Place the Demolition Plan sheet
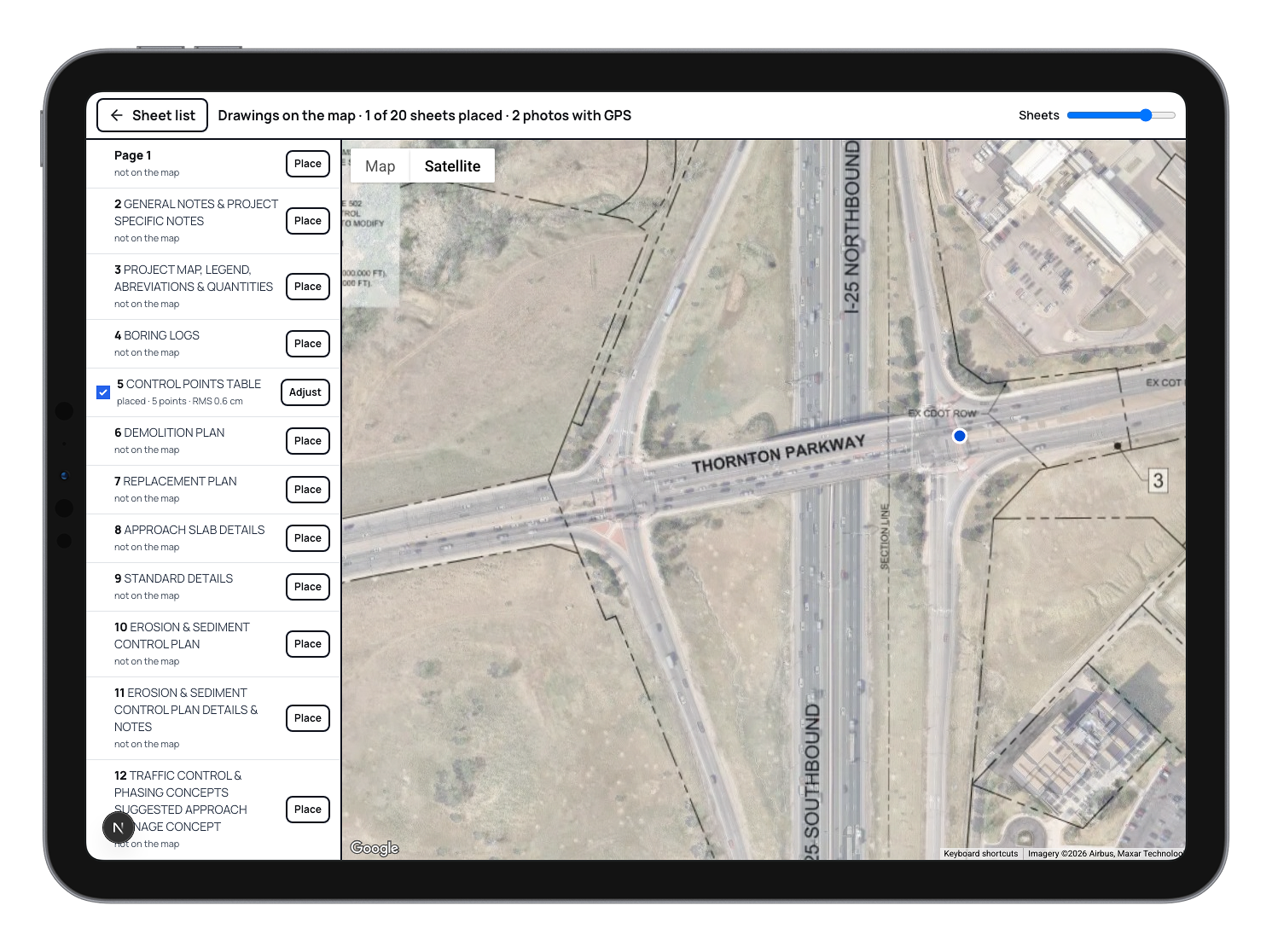 pos(308,441)
